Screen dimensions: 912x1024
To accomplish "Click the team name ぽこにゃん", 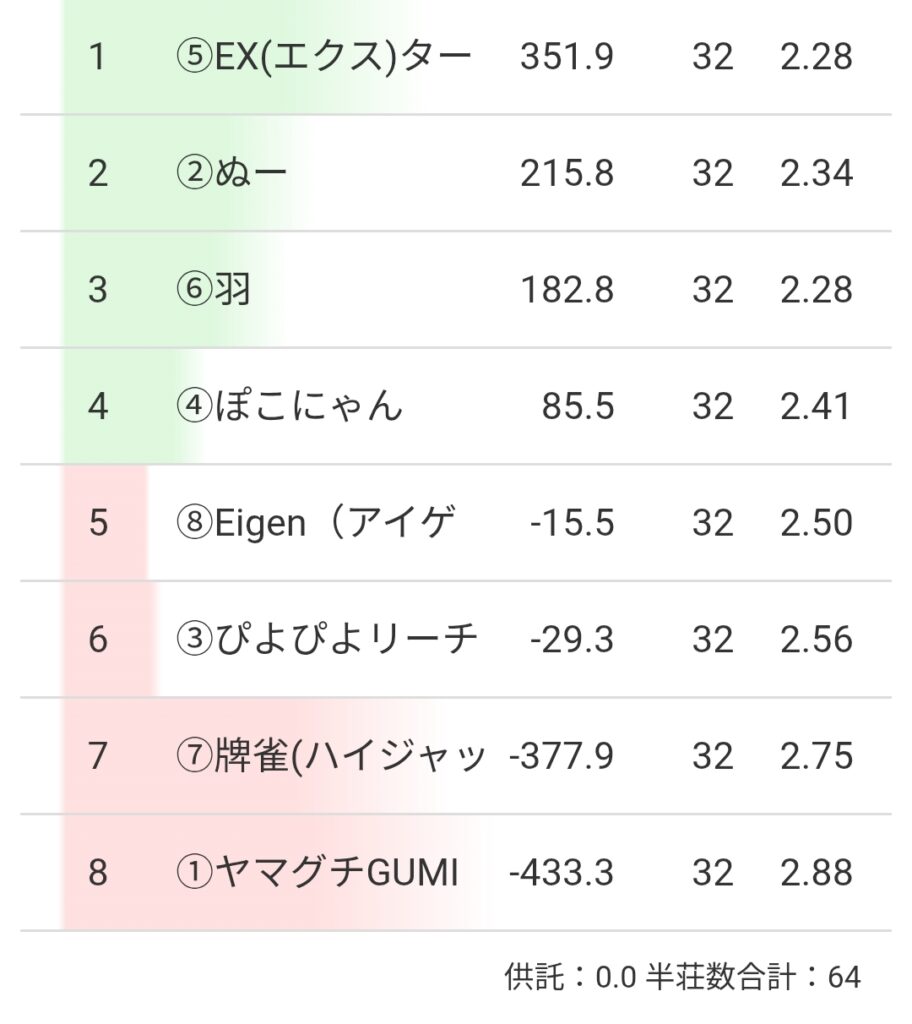I will tap(290, 407).
